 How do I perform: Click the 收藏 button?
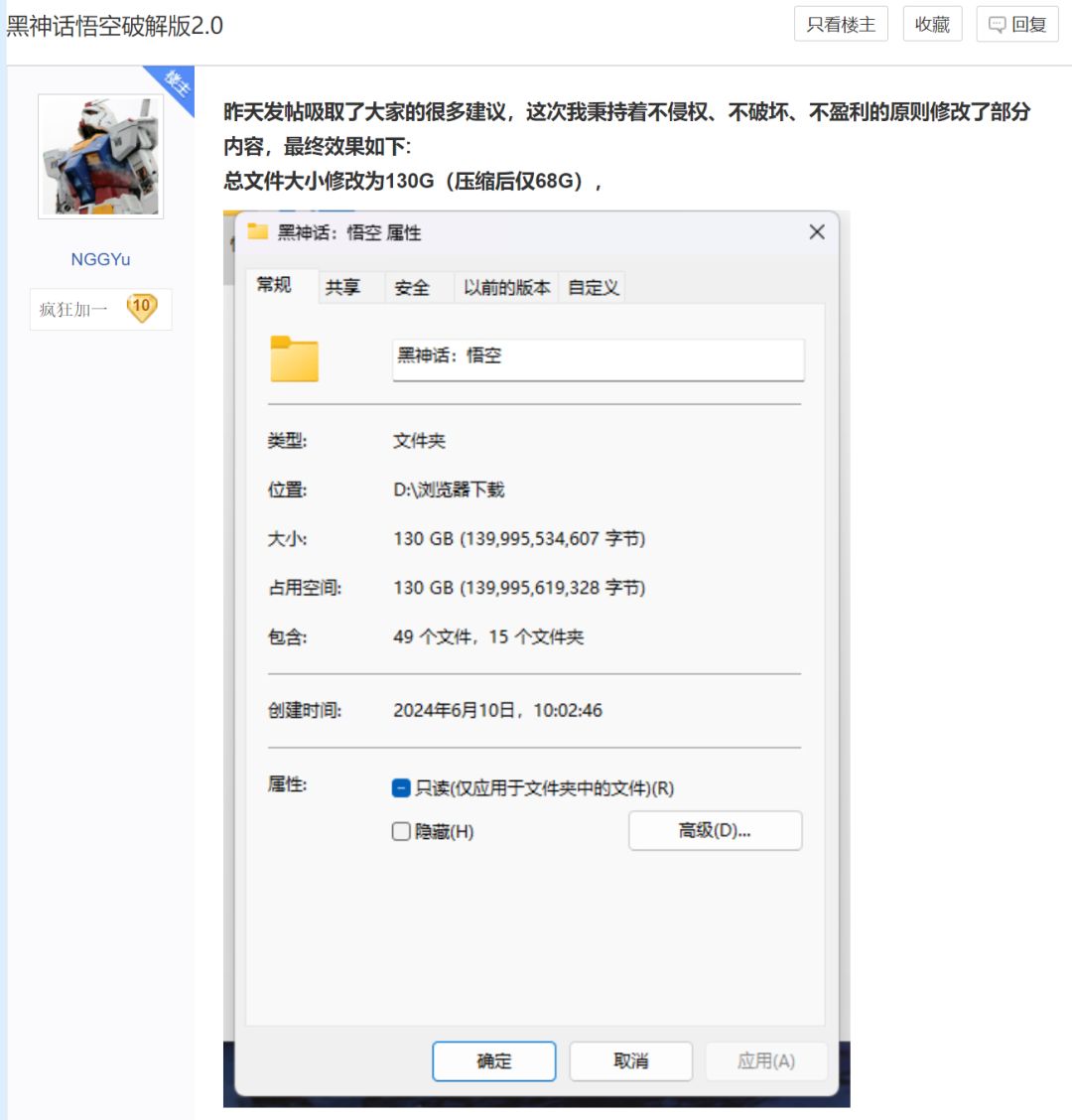932,24
